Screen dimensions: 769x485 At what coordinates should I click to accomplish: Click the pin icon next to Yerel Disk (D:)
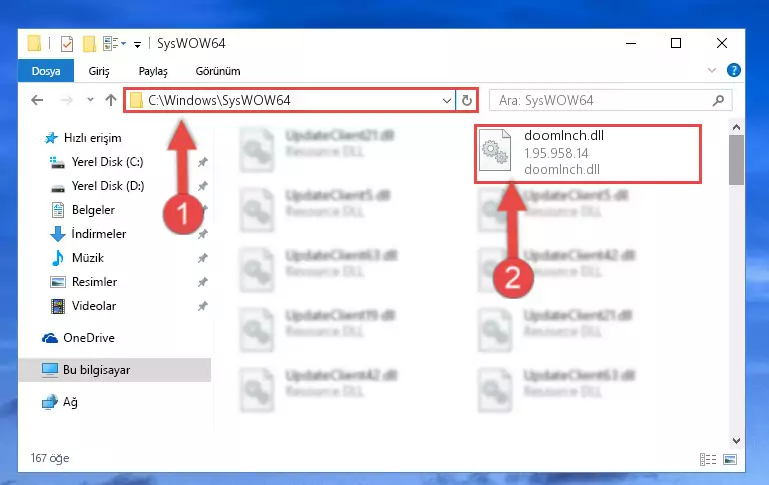click(x=202, y=186)
